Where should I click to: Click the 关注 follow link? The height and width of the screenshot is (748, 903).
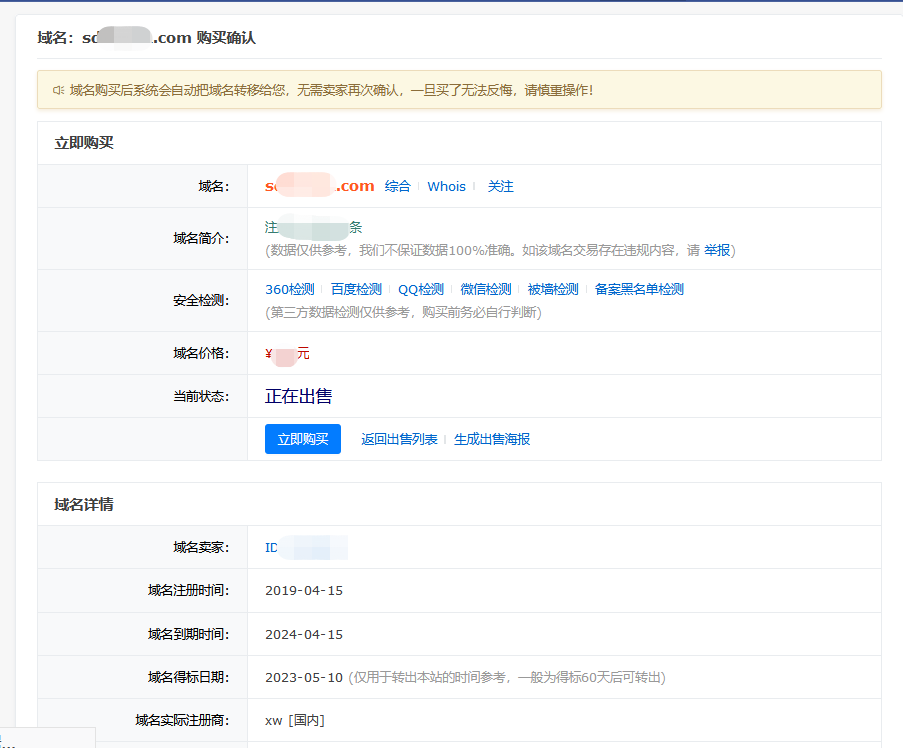pos(500,187)
